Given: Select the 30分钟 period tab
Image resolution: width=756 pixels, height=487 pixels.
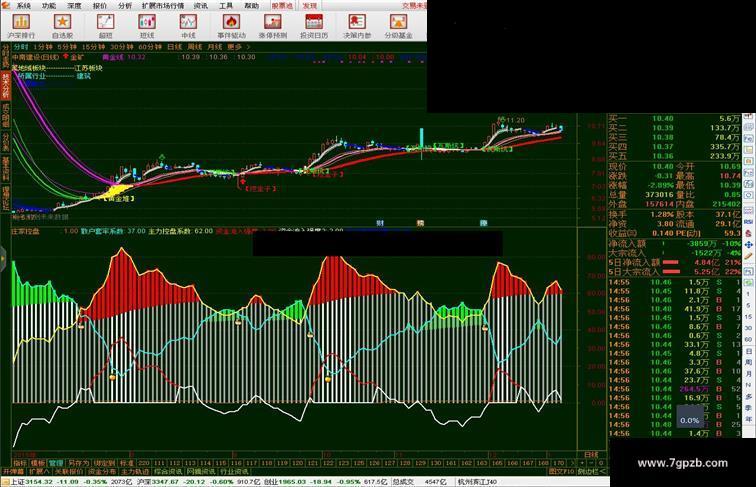Looking at the screenshot, I should [122, 47].
